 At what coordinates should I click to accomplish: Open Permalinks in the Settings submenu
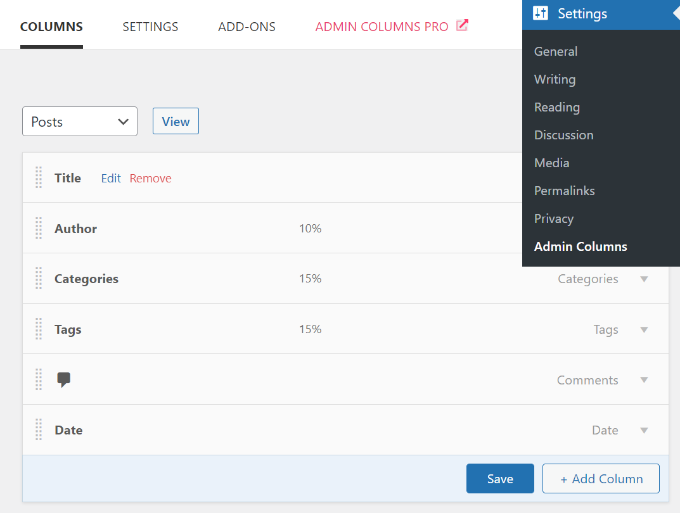point(564,190)
